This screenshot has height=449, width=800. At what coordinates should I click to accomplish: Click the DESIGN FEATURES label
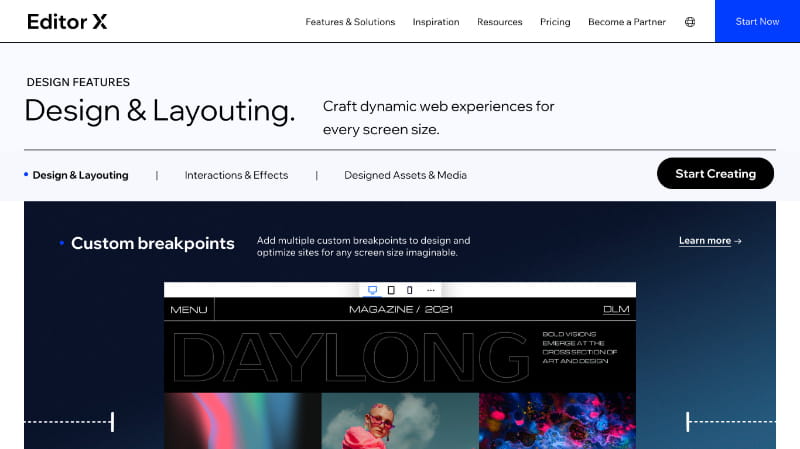tap(78, 82)
